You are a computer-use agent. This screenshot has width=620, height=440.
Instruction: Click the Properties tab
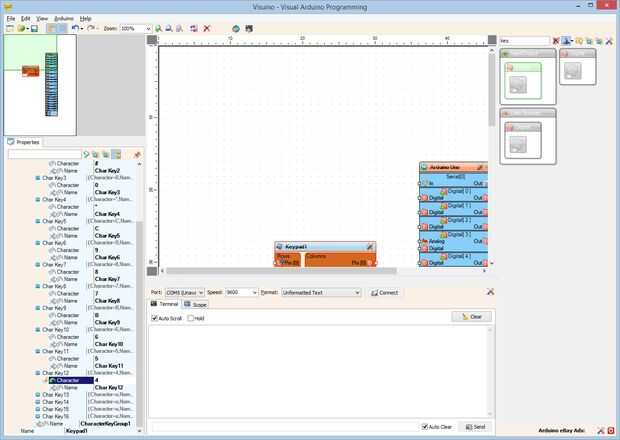(24, 142)
